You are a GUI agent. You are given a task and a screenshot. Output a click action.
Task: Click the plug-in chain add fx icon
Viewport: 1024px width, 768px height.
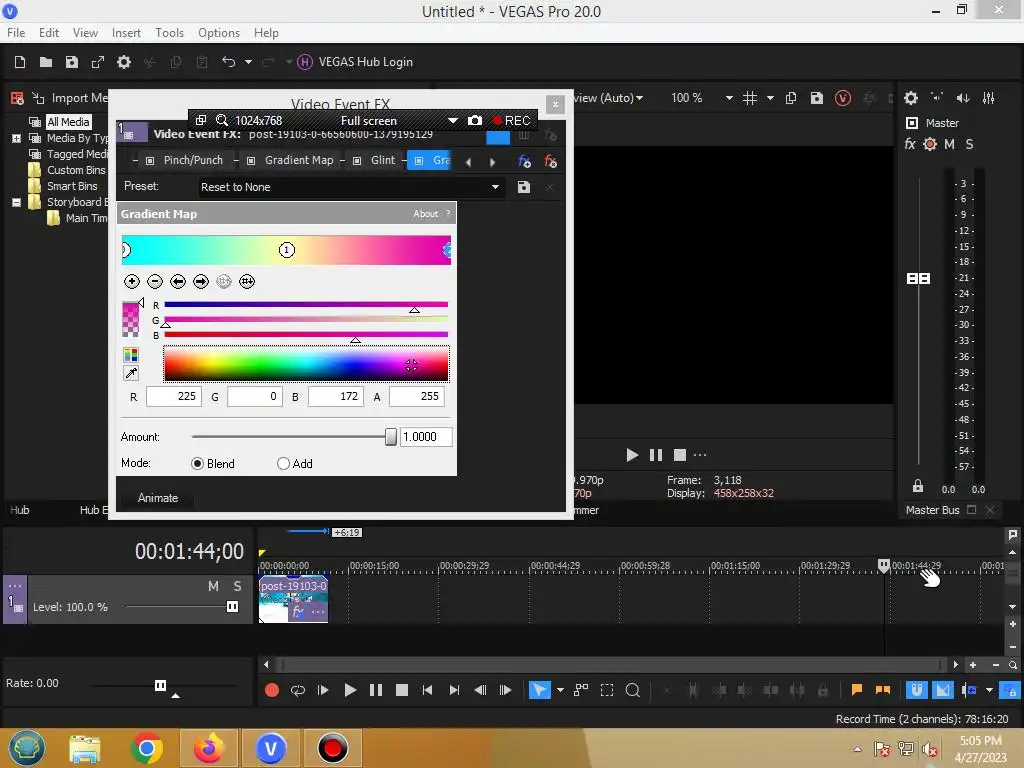[524, 161]
